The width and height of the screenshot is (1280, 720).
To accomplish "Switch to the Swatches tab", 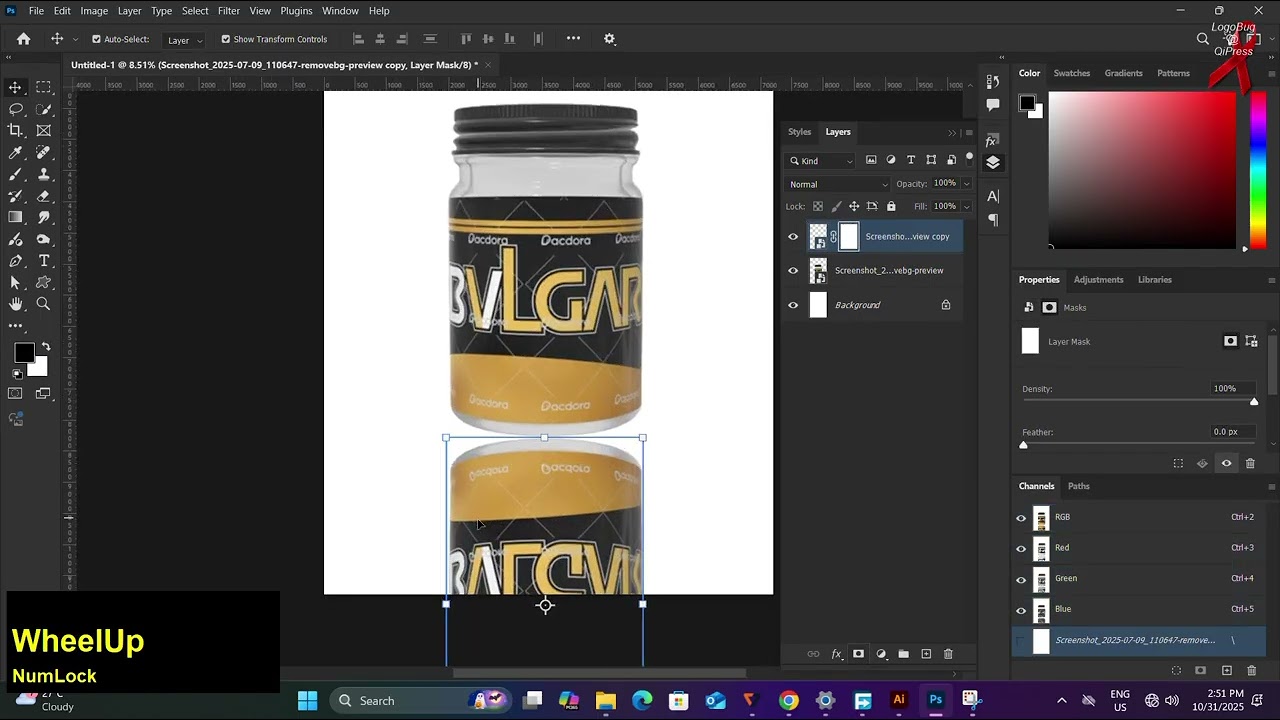I will tap(1071, 73).
